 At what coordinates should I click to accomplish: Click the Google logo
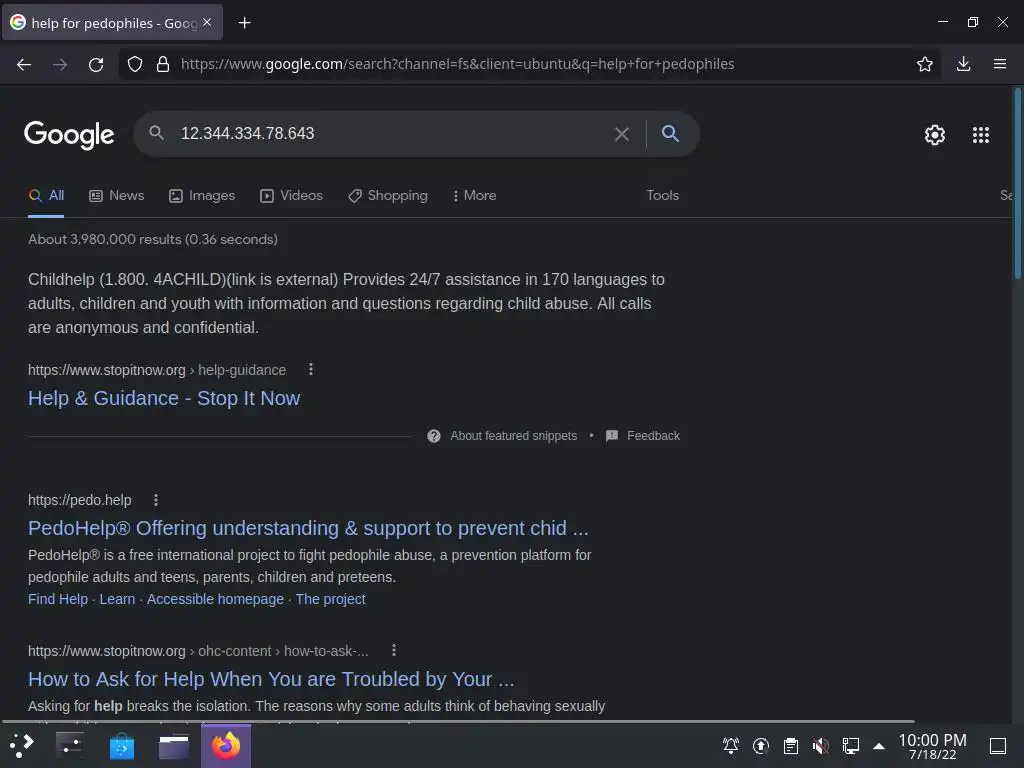click(69, 135)
